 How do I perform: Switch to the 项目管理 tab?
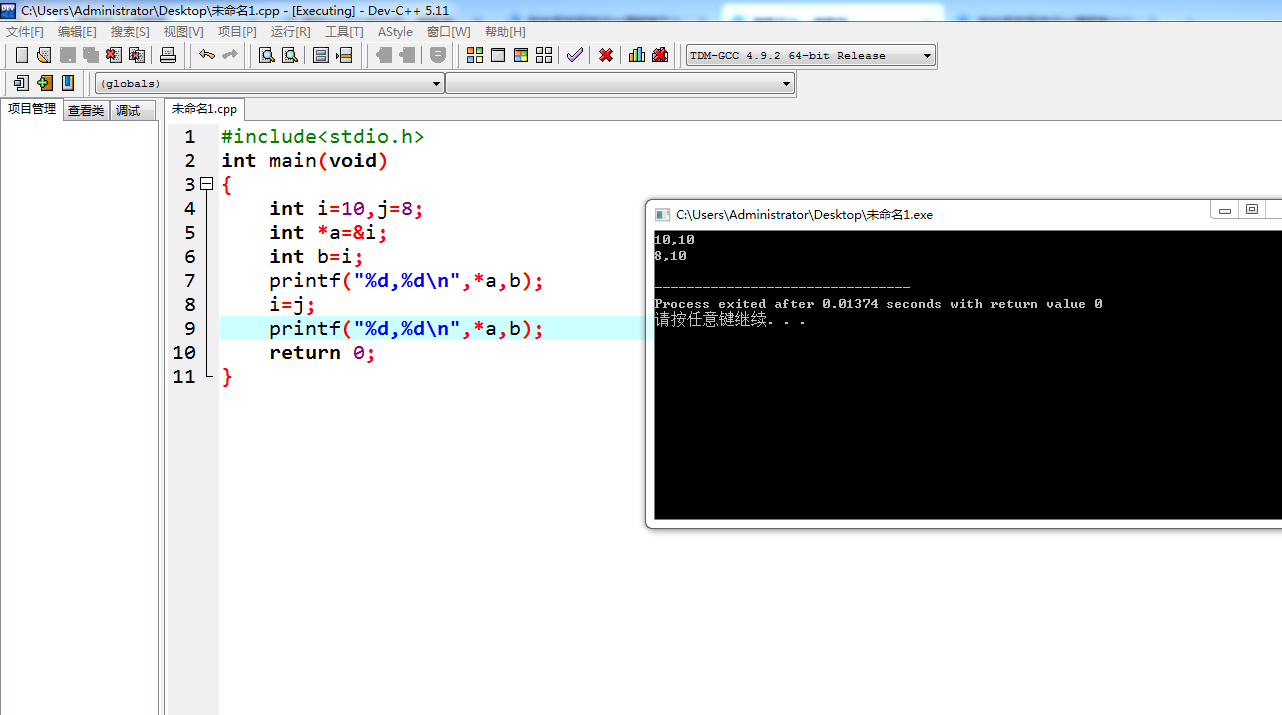click(x=32, y=109)
